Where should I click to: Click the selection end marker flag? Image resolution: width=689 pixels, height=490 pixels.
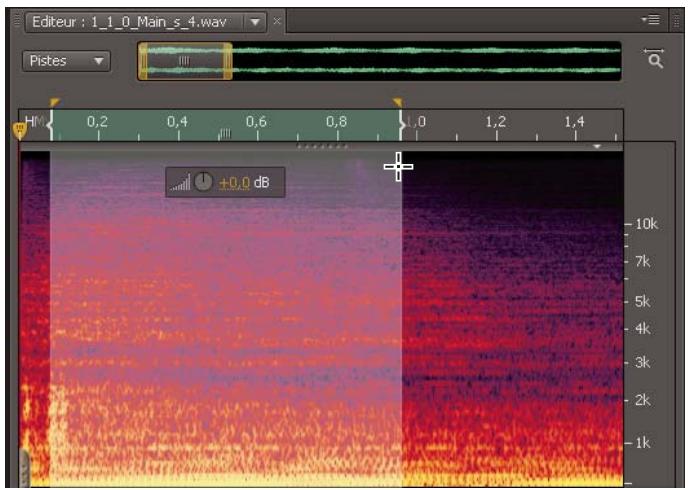tap(397, 102)
